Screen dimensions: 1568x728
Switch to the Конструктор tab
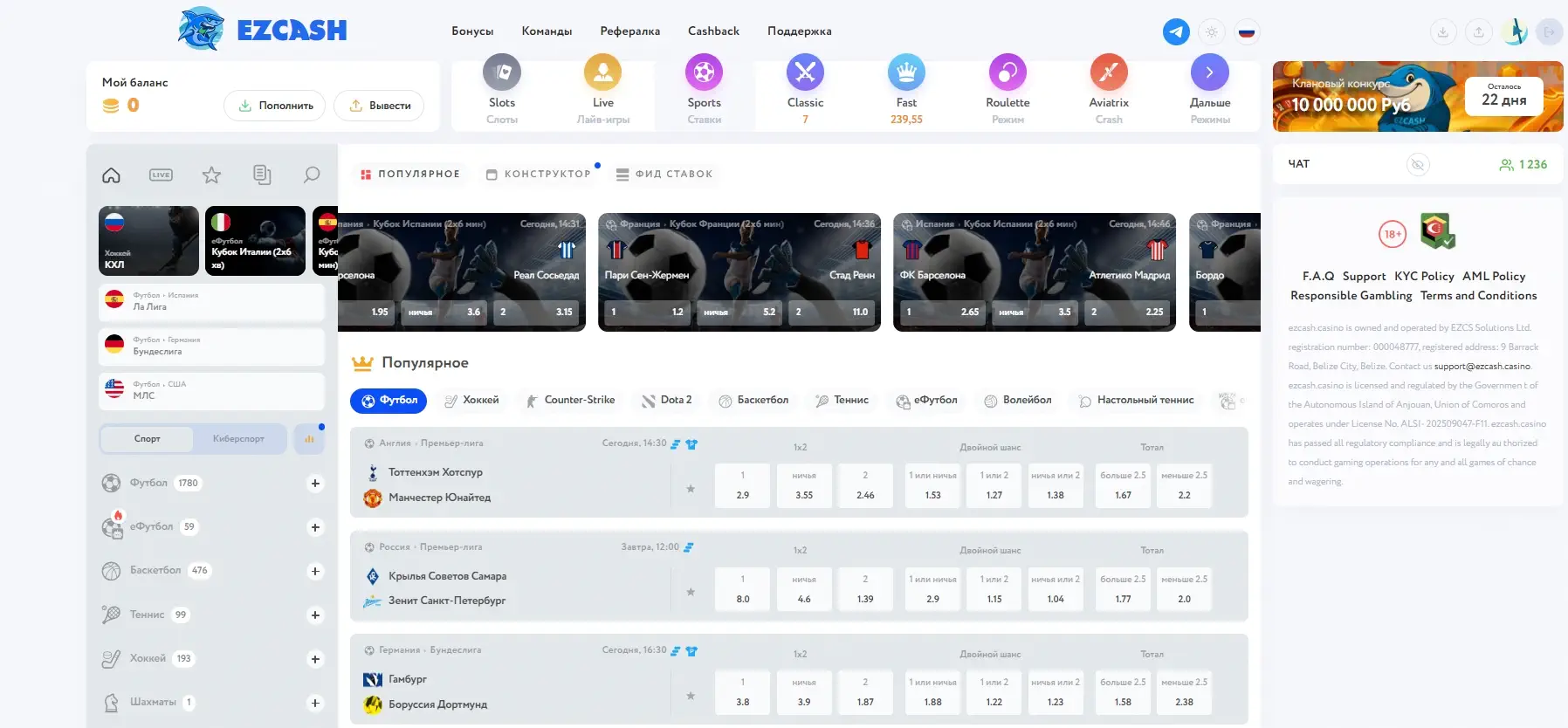click(x=539, y=174)
